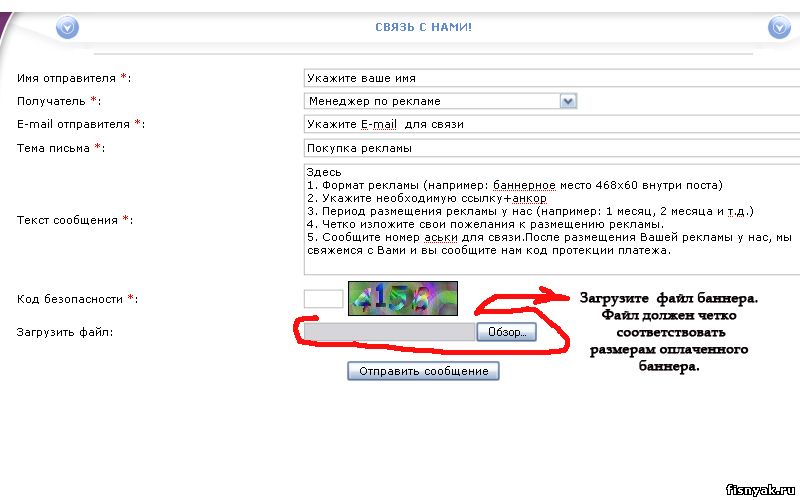The width and height of the screenshot is (800, 500).
Task: Click the E-mail отправителя label
Action: [x=81, y=124]
